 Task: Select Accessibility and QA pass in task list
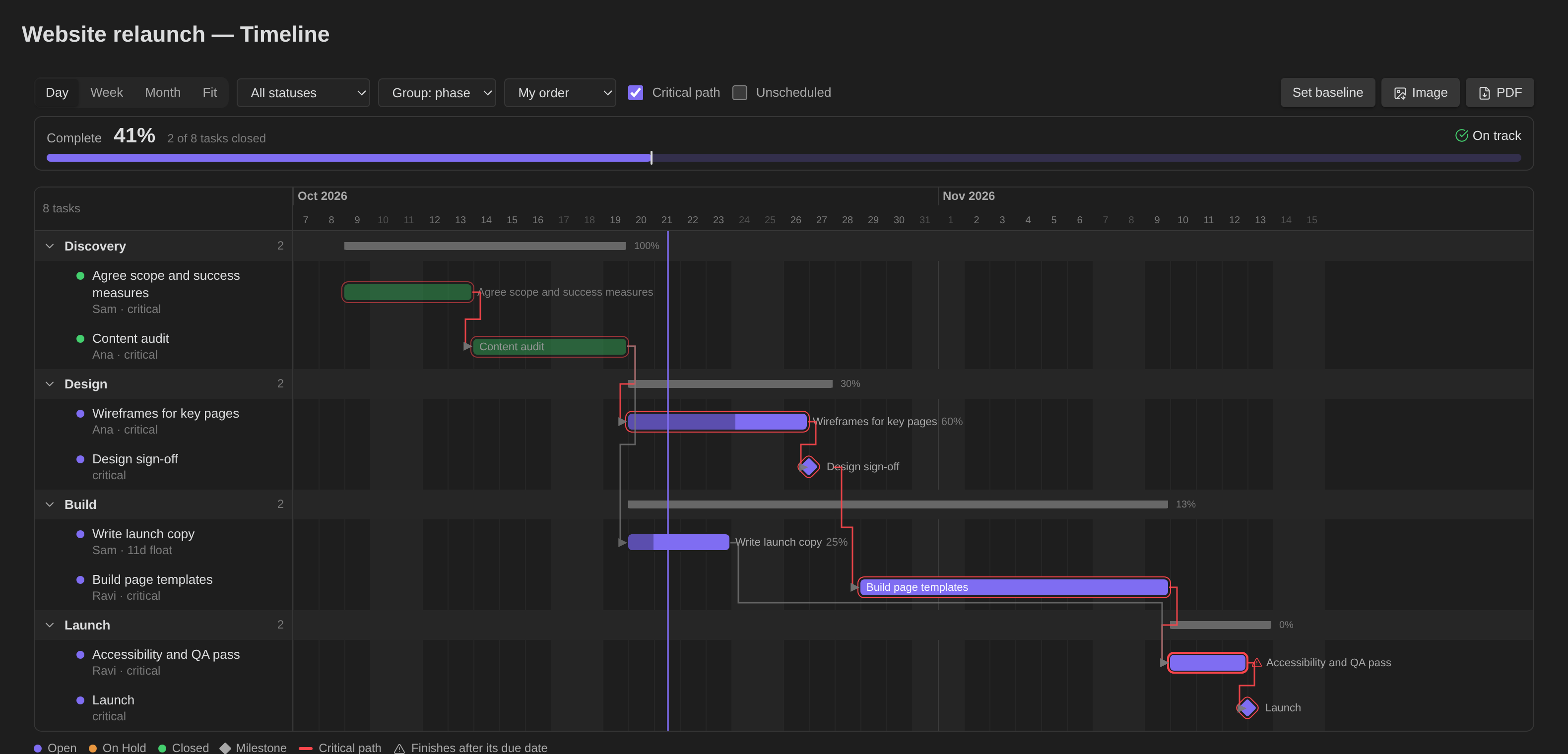tap(163, 662)
